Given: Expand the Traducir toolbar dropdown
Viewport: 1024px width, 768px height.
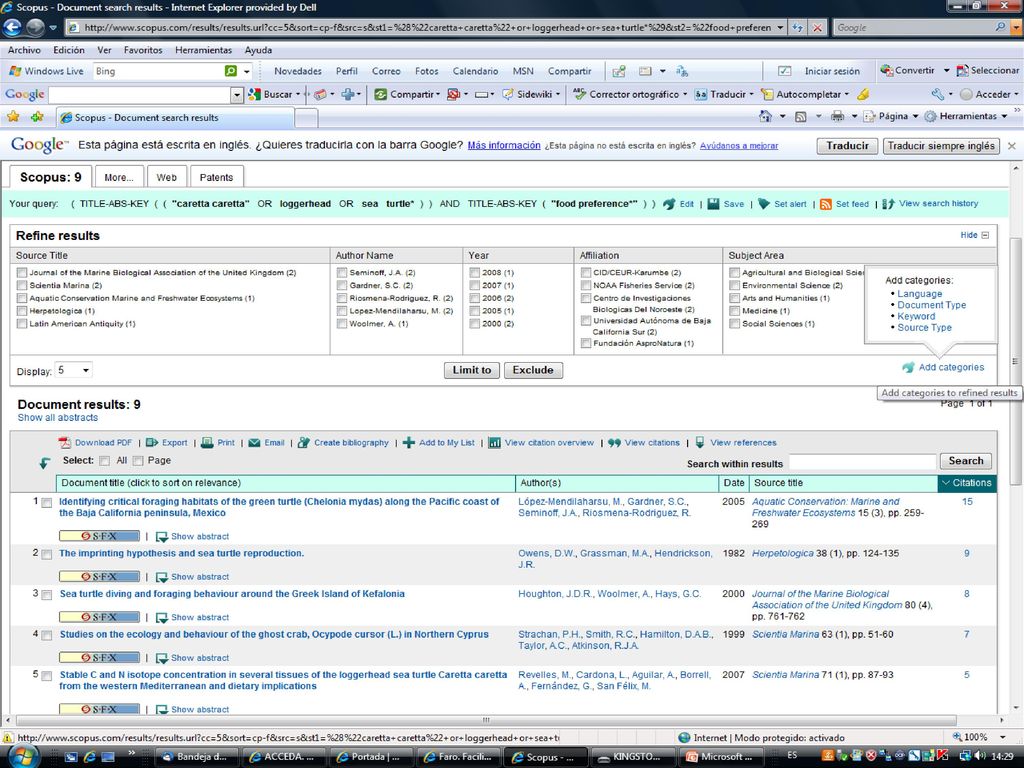Looking at the screenshot, I should coord(751,95).
